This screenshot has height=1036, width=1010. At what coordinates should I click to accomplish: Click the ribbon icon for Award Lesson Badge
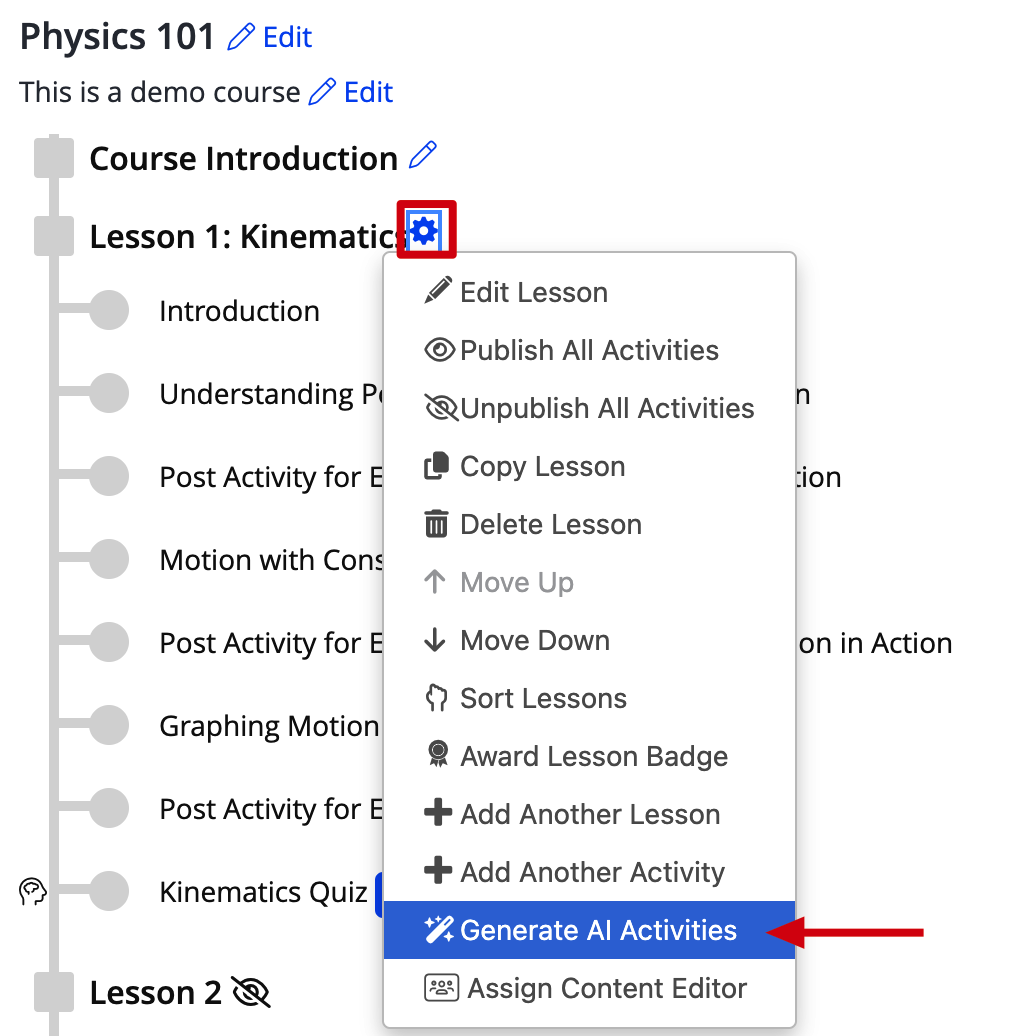click(x=437, y=755)
